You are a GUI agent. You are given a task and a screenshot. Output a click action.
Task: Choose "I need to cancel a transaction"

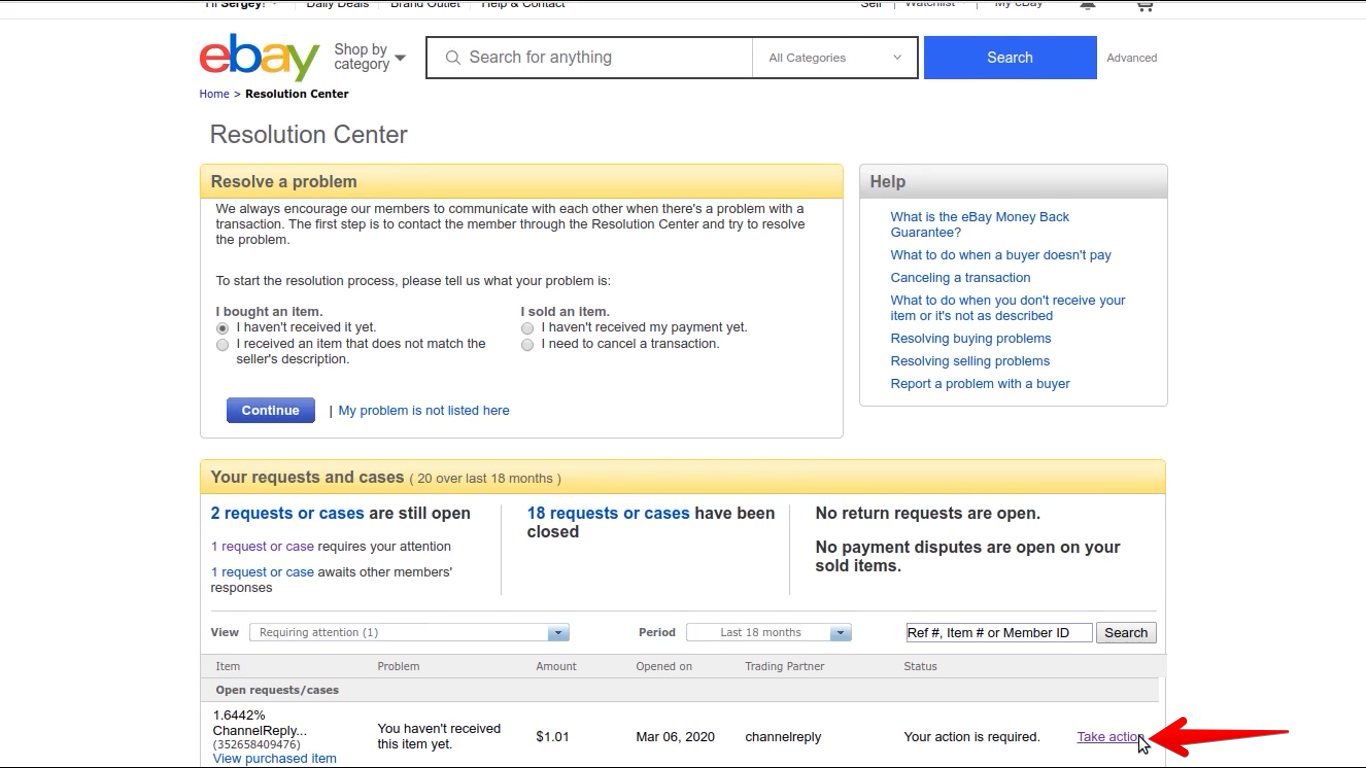(x=528, y=345)
